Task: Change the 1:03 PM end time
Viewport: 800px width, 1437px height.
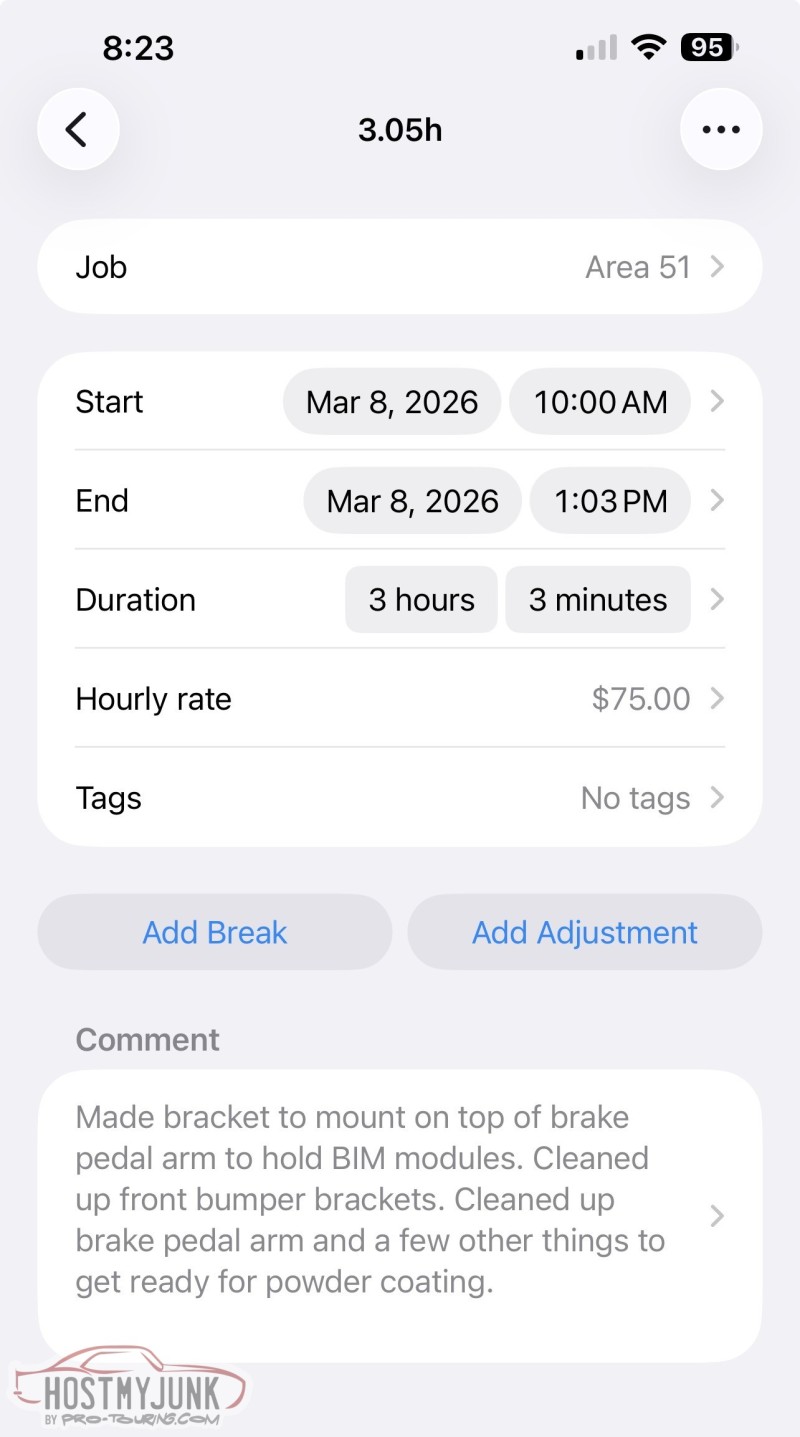Action: pyautogui.click(x=610, y=501)
